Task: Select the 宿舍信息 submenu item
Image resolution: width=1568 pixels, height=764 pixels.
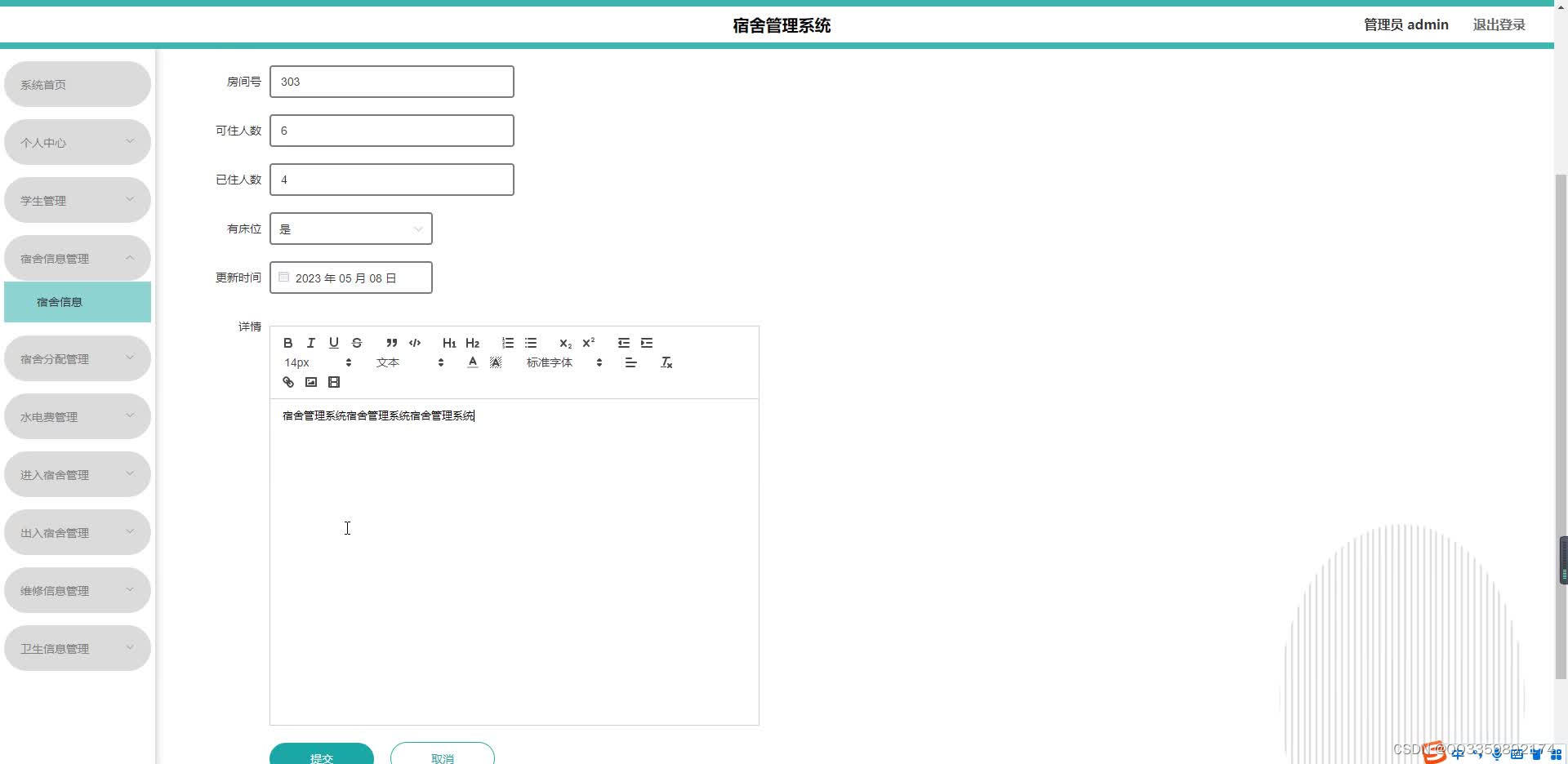Action: 78,302
